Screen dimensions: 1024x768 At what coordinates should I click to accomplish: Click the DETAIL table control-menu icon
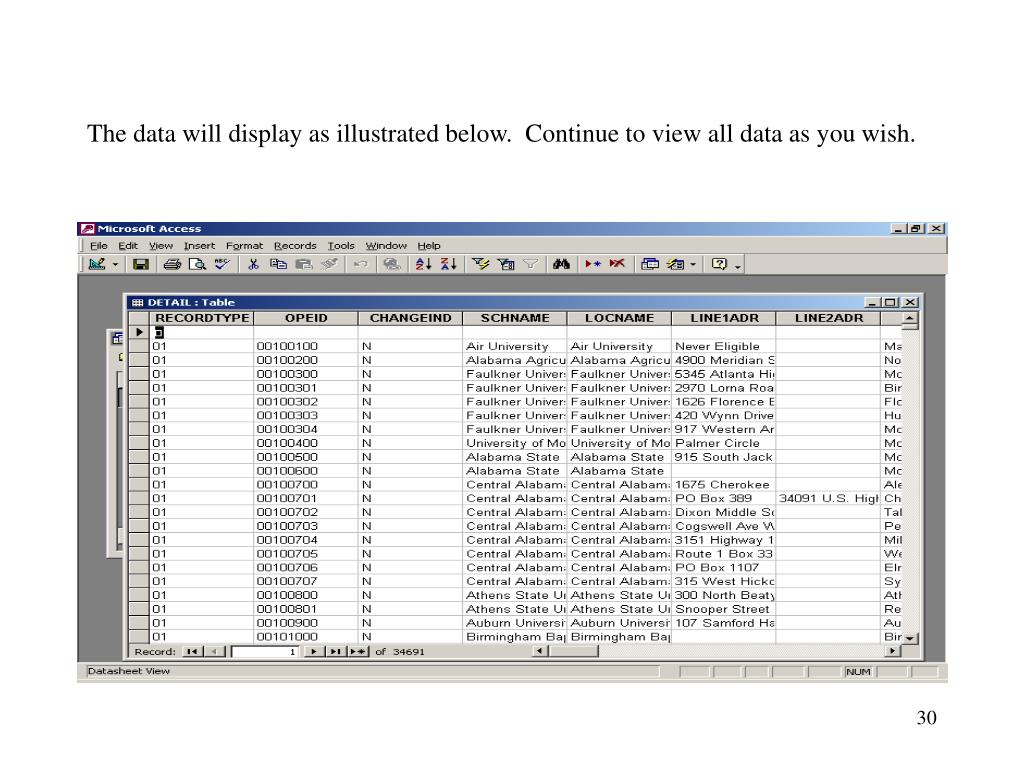coord(137,302)
